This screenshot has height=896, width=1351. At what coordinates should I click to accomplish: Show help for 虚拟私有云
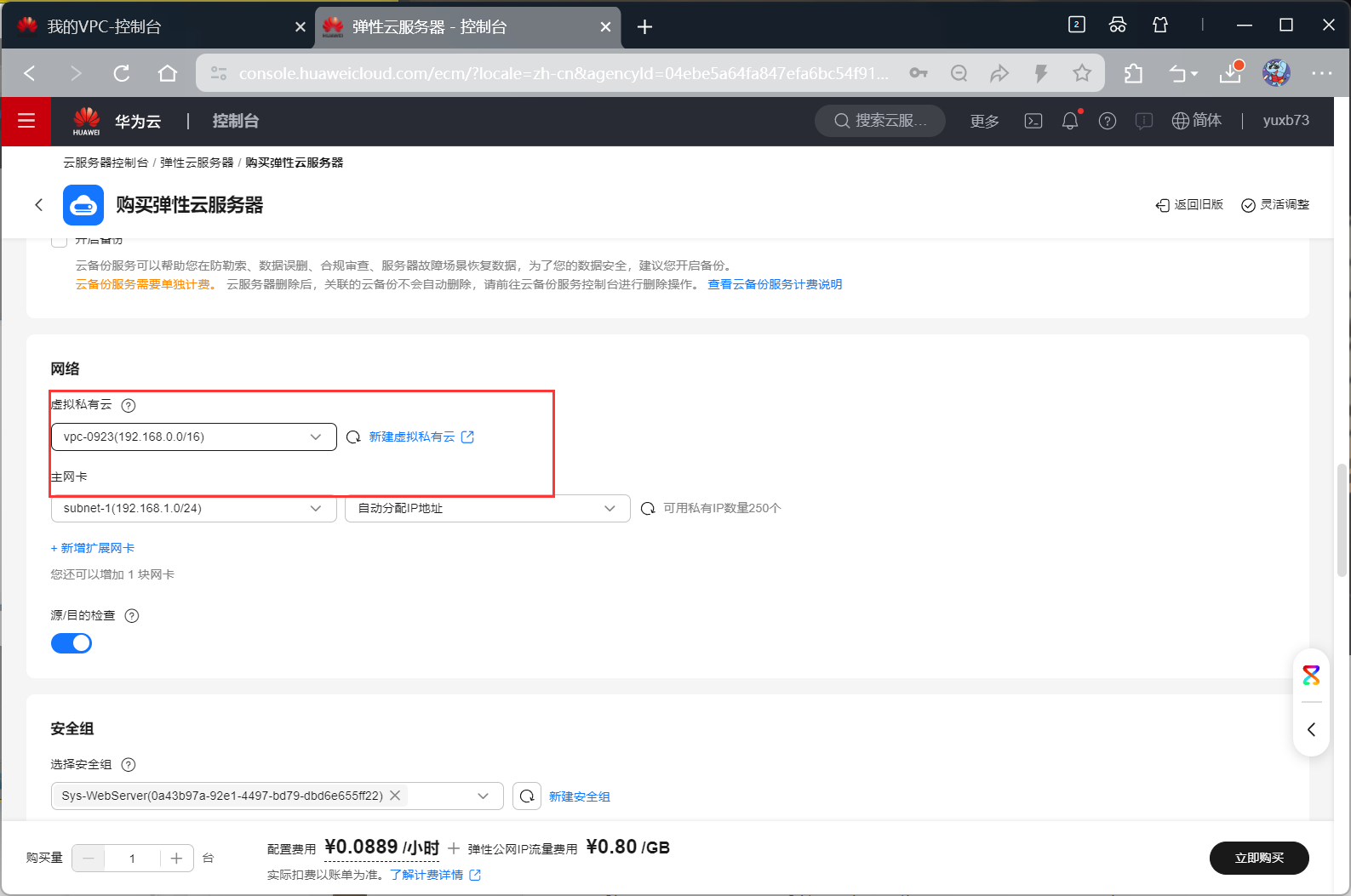[x=129, y=405]
